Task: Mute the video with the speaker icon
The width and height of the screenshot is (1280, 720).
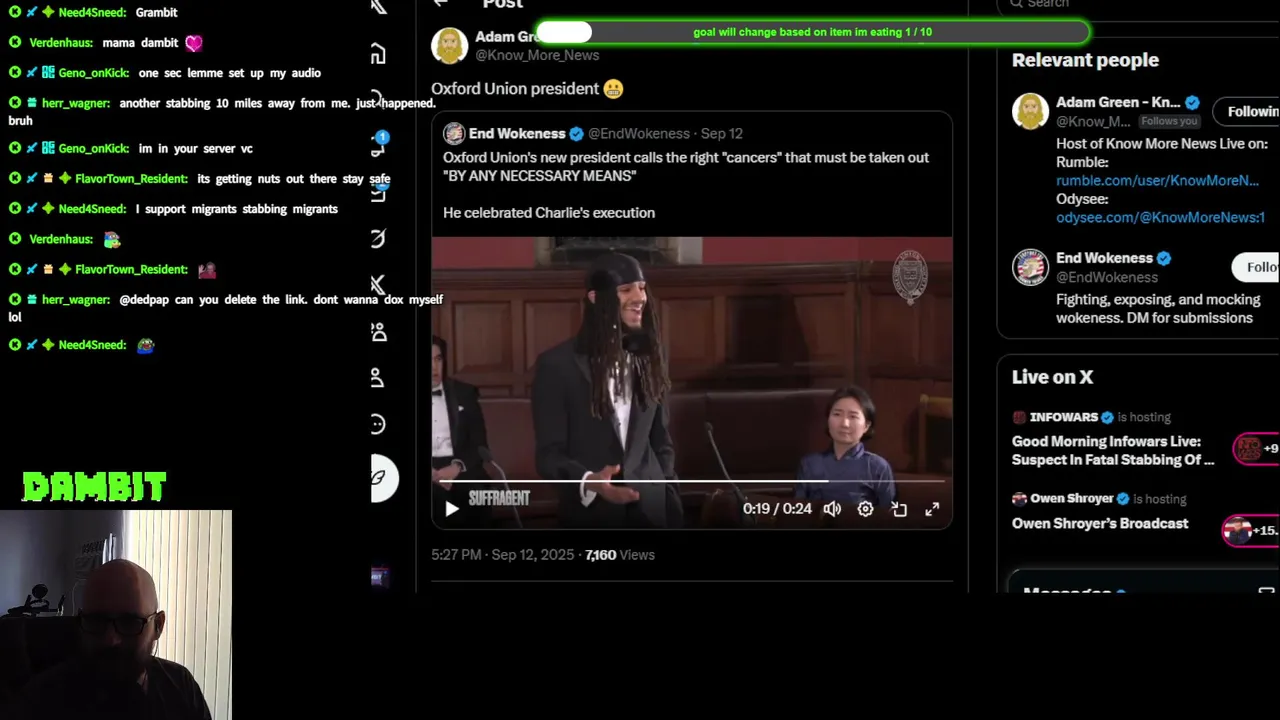Action: (832, 509)
